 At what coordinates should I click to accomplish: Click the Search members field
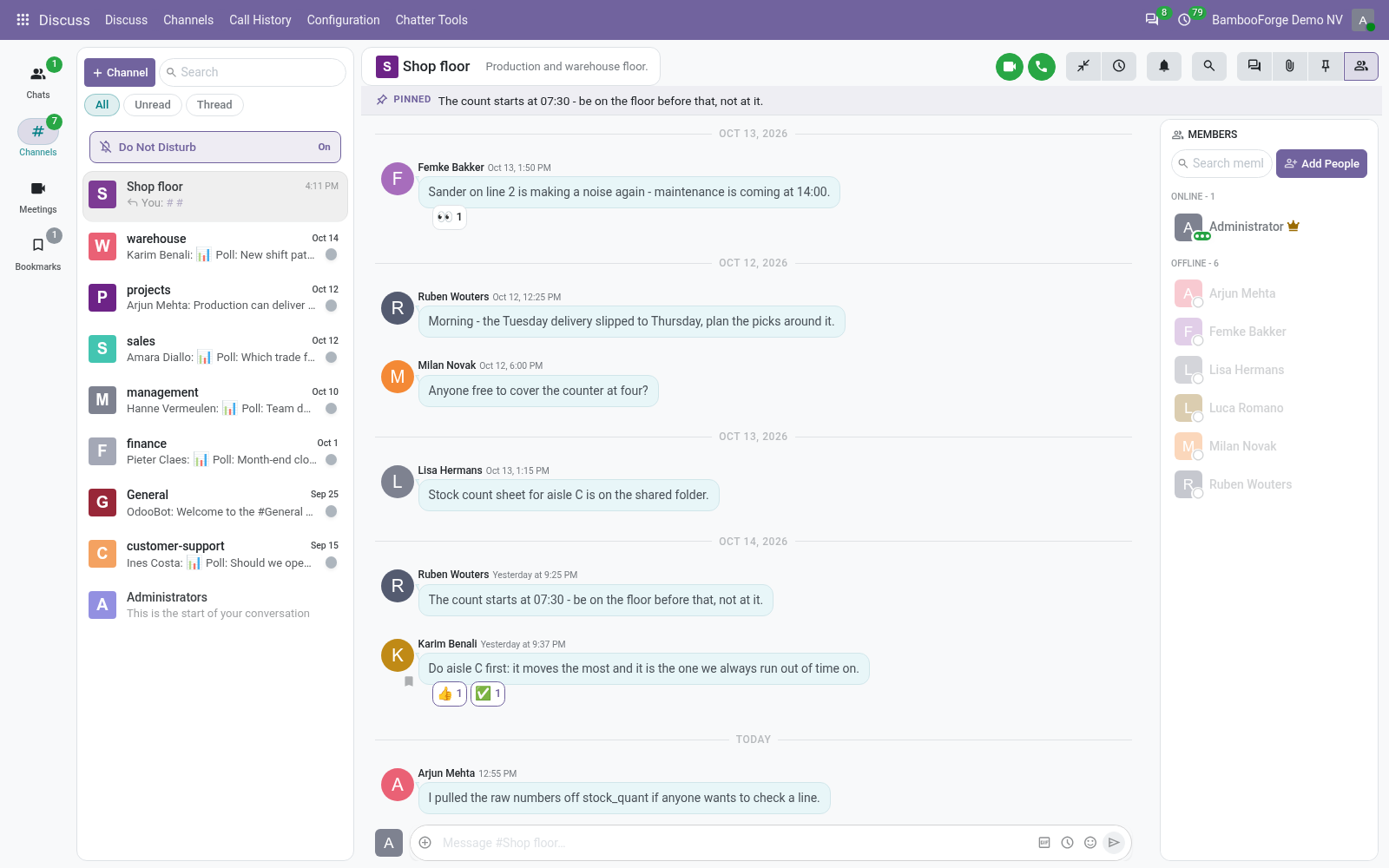pyautogui.click(x=1221, y=163)
